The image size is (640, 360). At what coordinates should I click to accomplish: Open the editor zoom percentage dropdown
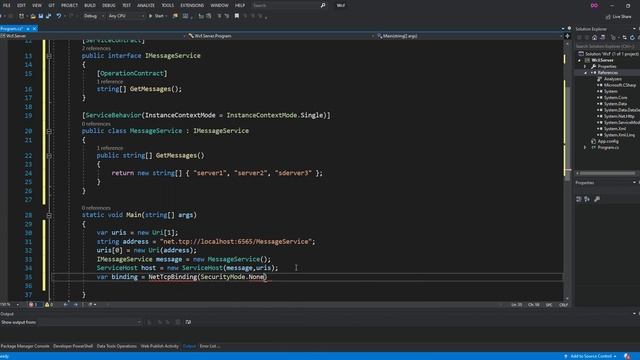tap(10, 304)
